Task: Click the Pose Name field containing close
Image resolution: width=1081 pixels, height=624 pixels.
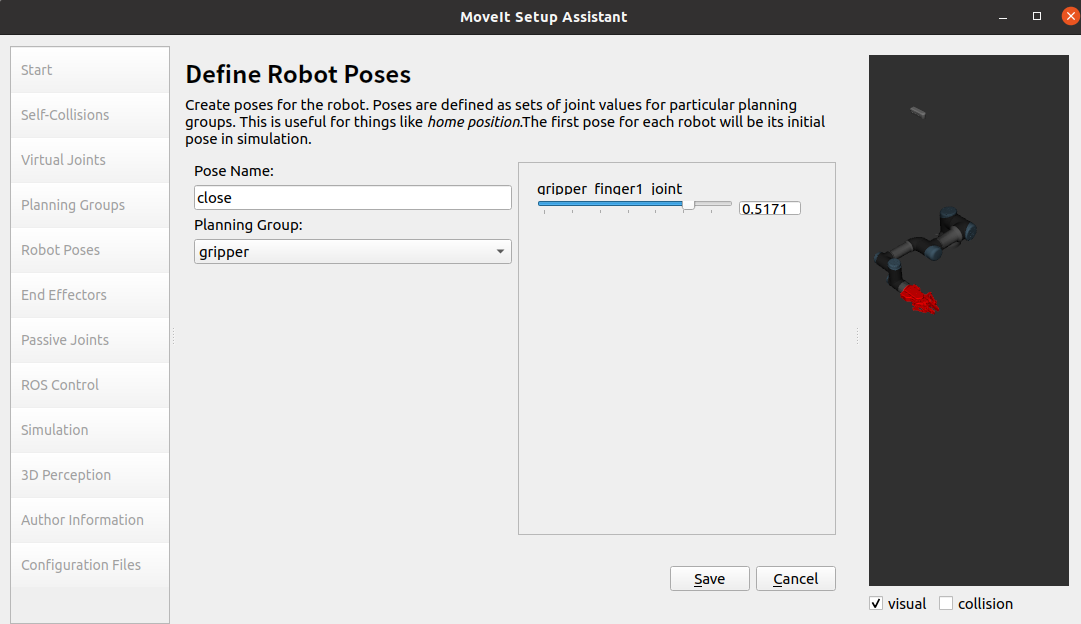Action: [352, 197]
